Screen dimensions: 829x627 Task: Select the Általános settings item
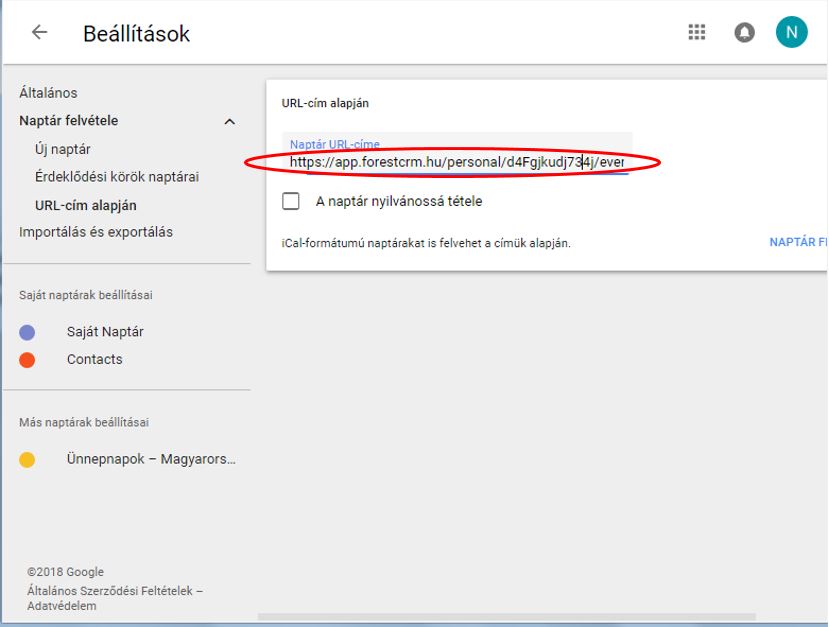[48, 93]
